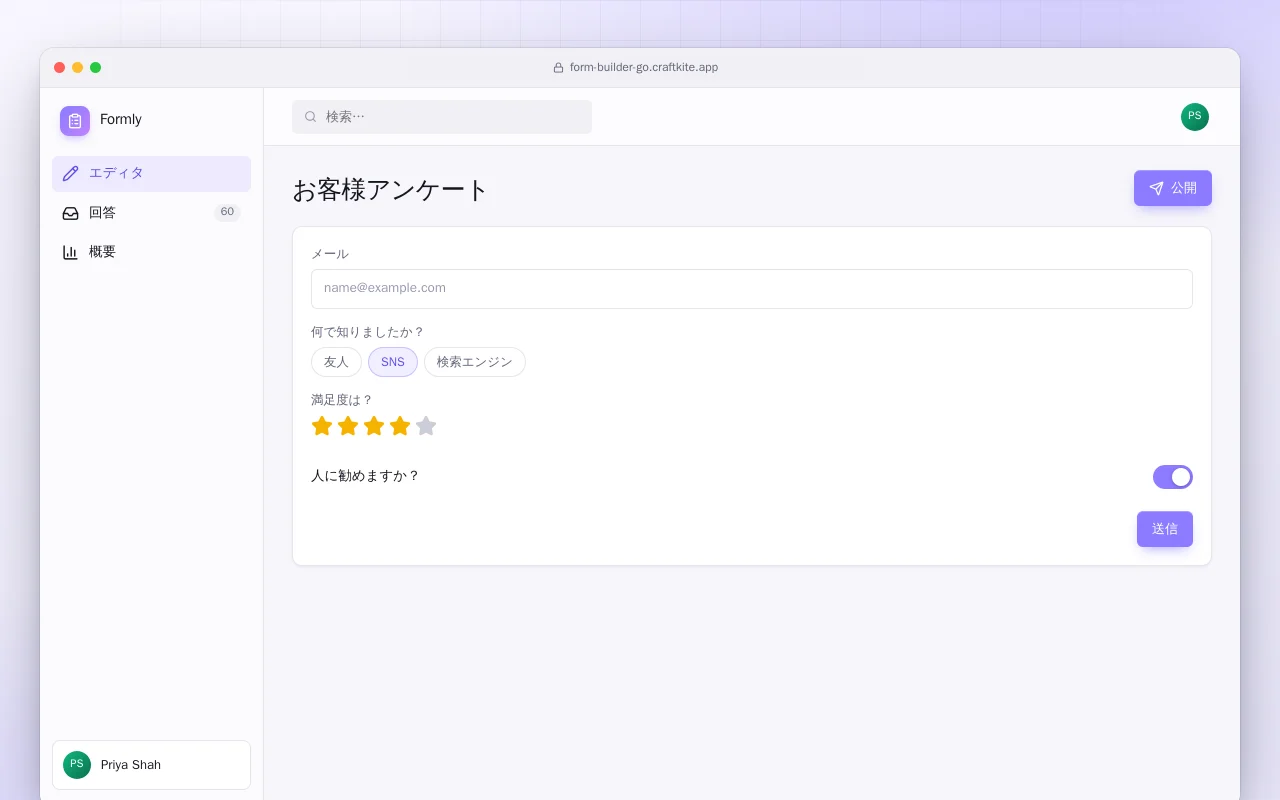Set satisfaction rating to one star
This screenshot has width=1280, height=800.
322,426
